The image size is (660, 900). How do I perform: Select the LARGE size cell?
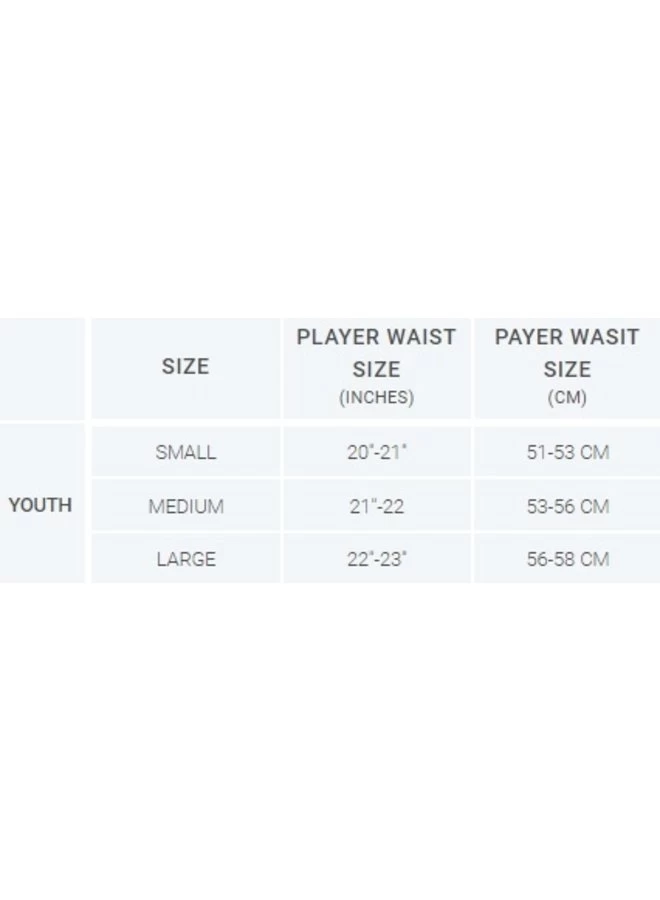coord(185,559)
